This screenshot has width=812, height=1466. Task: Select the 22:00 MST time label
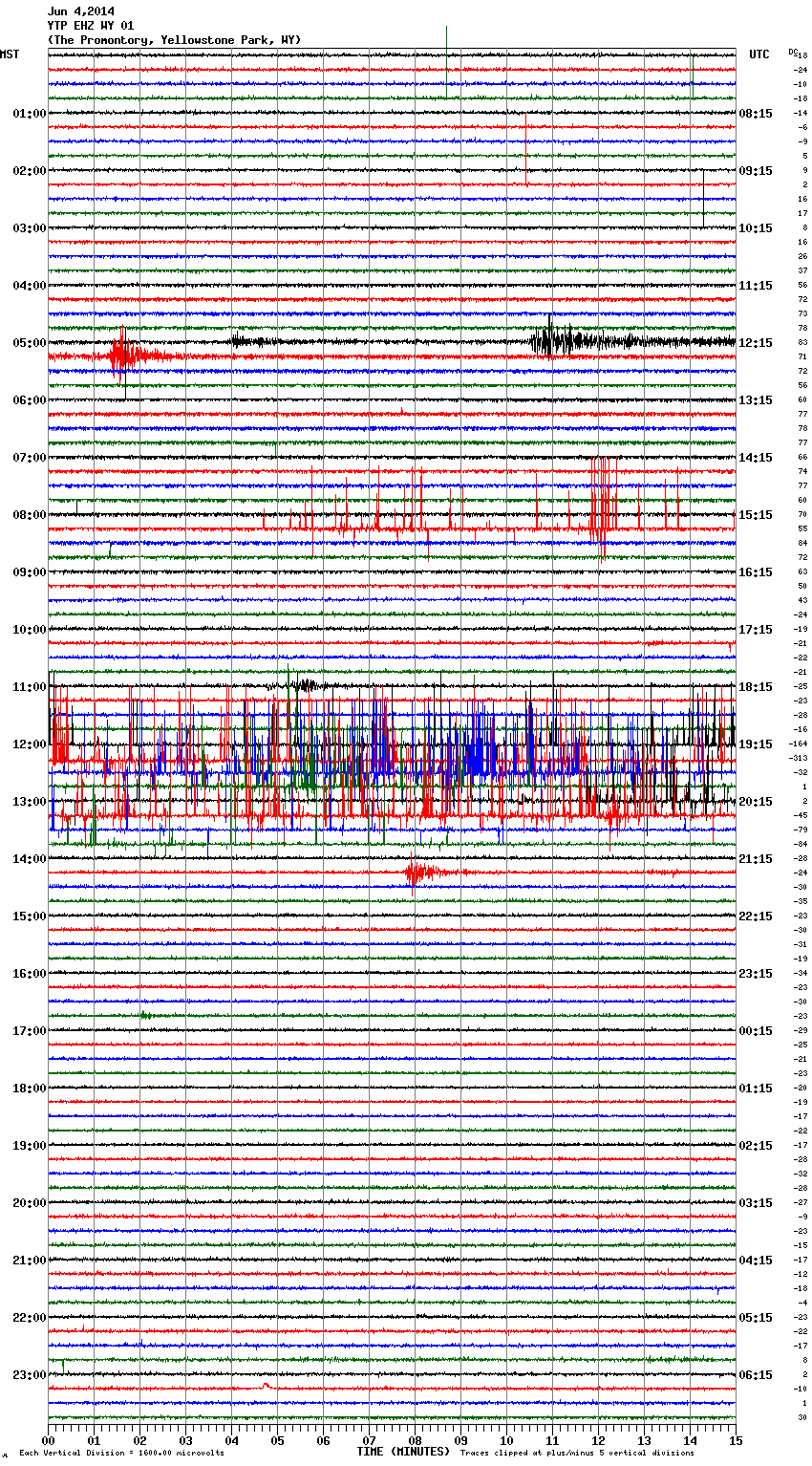pyautogui.click(x=29, y=1318)
